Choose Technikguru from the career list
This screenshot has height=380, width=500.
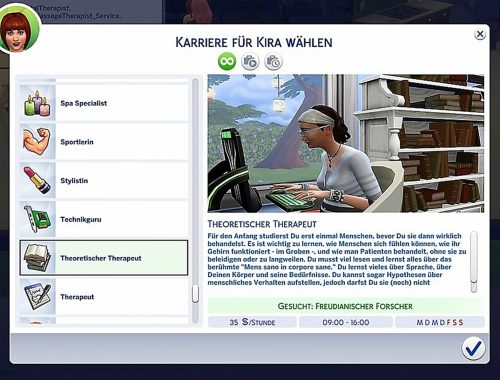[104, 219]
